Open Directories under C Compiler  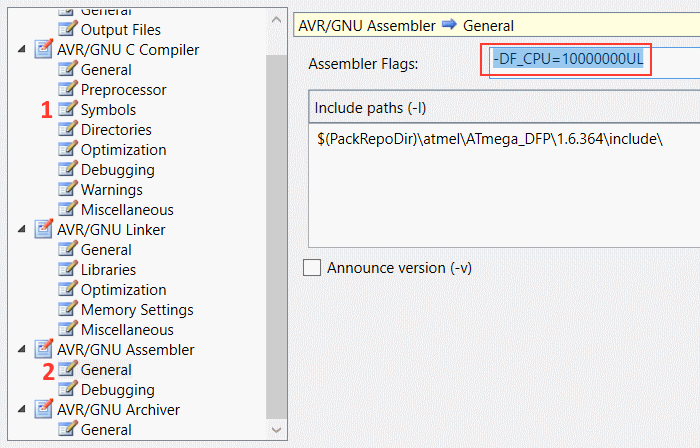click(116, 130)
